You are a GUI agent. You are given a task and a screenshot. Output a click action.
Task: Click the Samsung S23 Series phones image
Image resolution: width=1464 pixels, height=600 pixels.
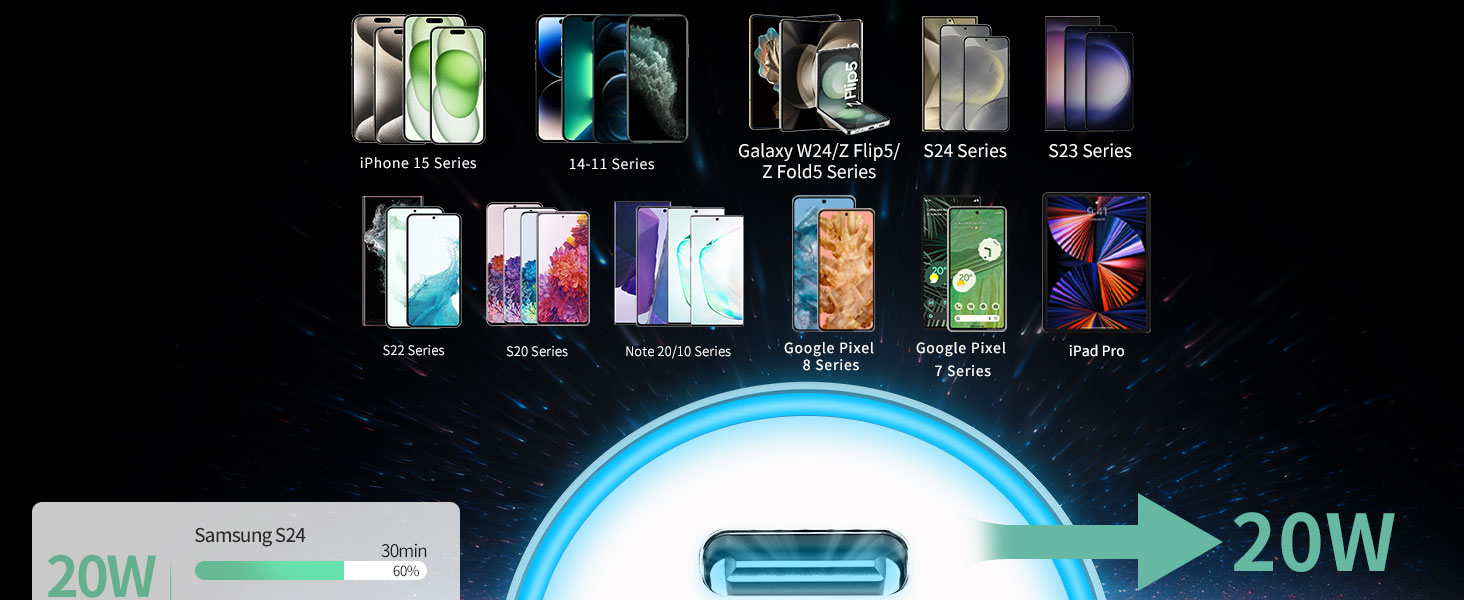point(1089,74)
